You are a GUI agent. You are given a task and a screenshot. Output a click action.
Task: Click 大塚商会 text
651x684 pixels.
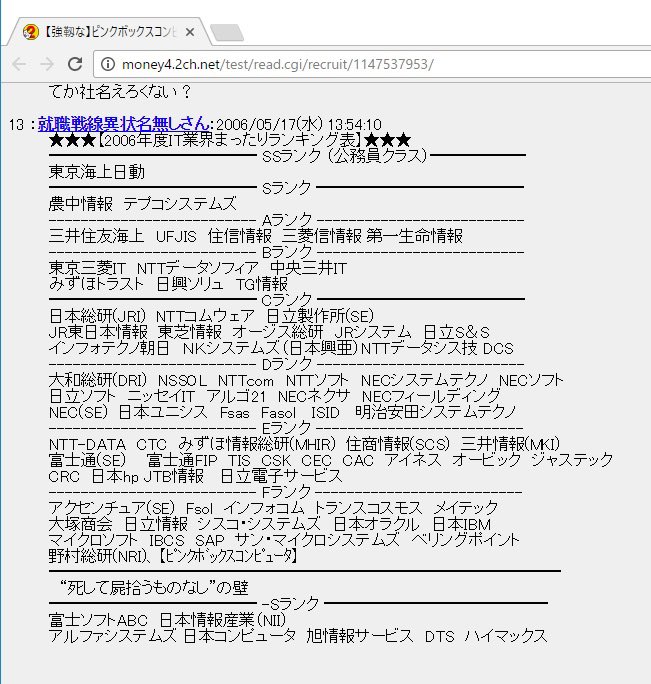[x=81, y=524]
